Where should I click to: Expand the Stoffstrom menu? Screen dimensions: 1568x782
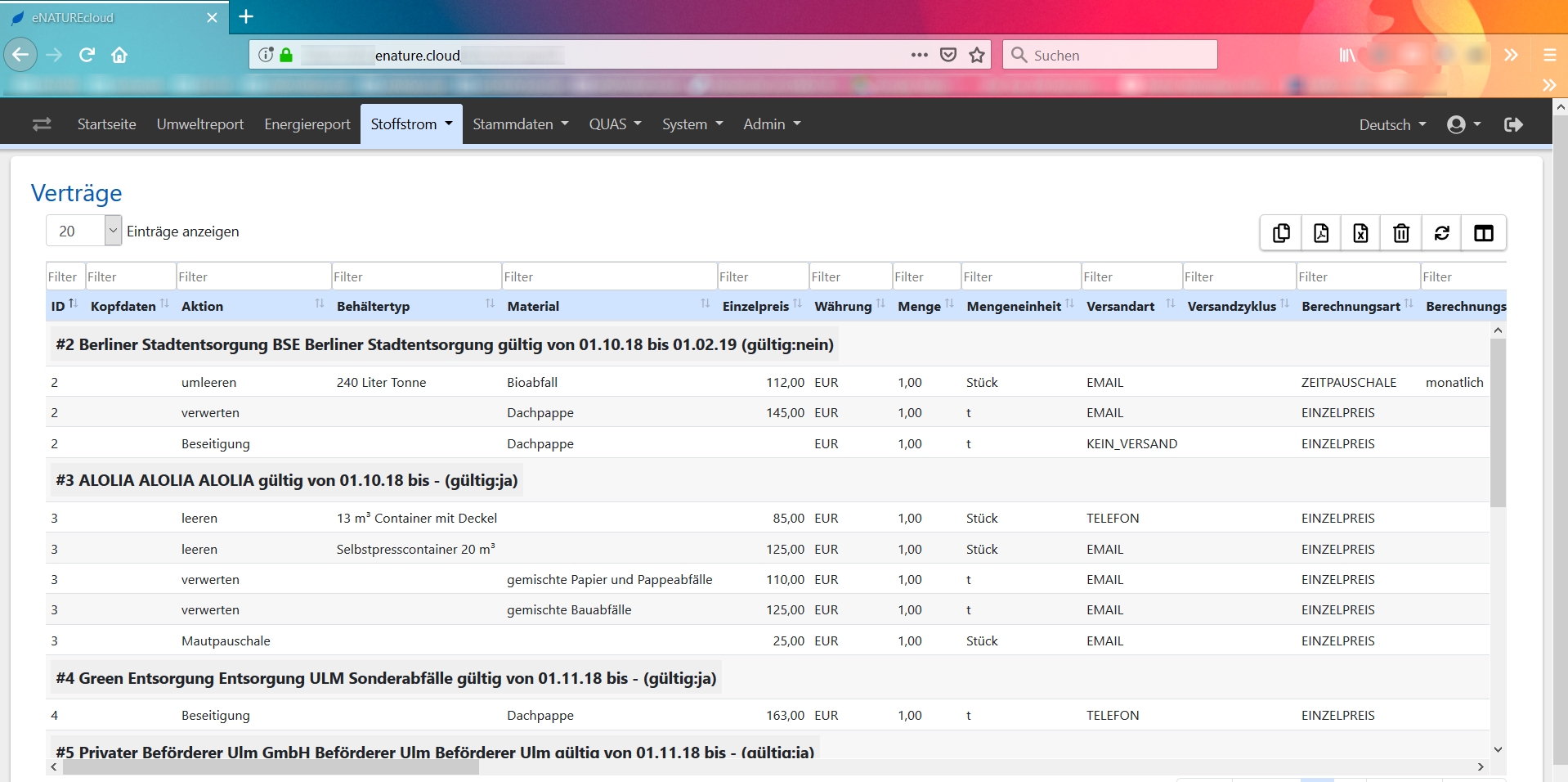point(411,124)
